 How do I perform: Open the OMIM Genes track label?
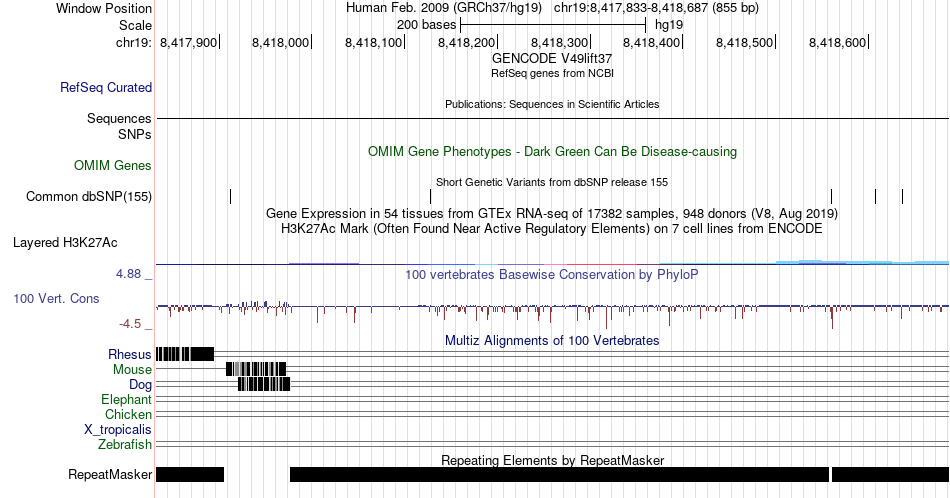[x=113, y=165]
